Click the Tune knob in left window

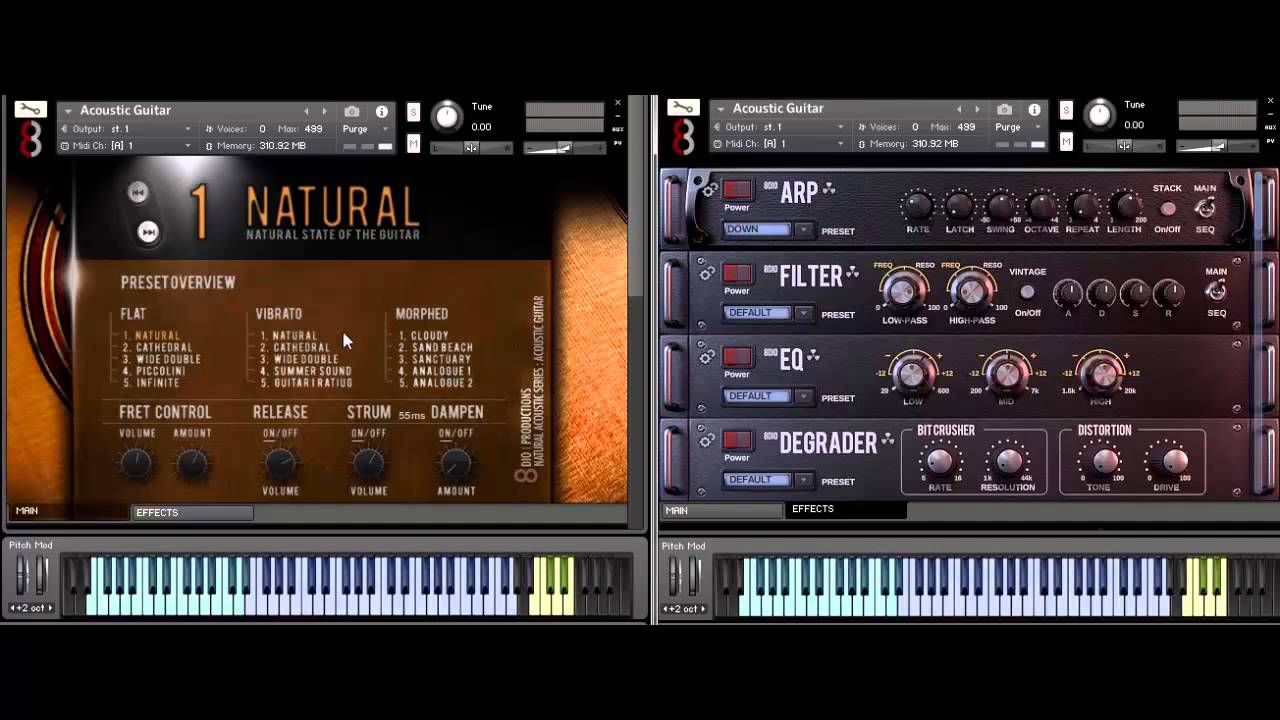[x=447, y=118]
